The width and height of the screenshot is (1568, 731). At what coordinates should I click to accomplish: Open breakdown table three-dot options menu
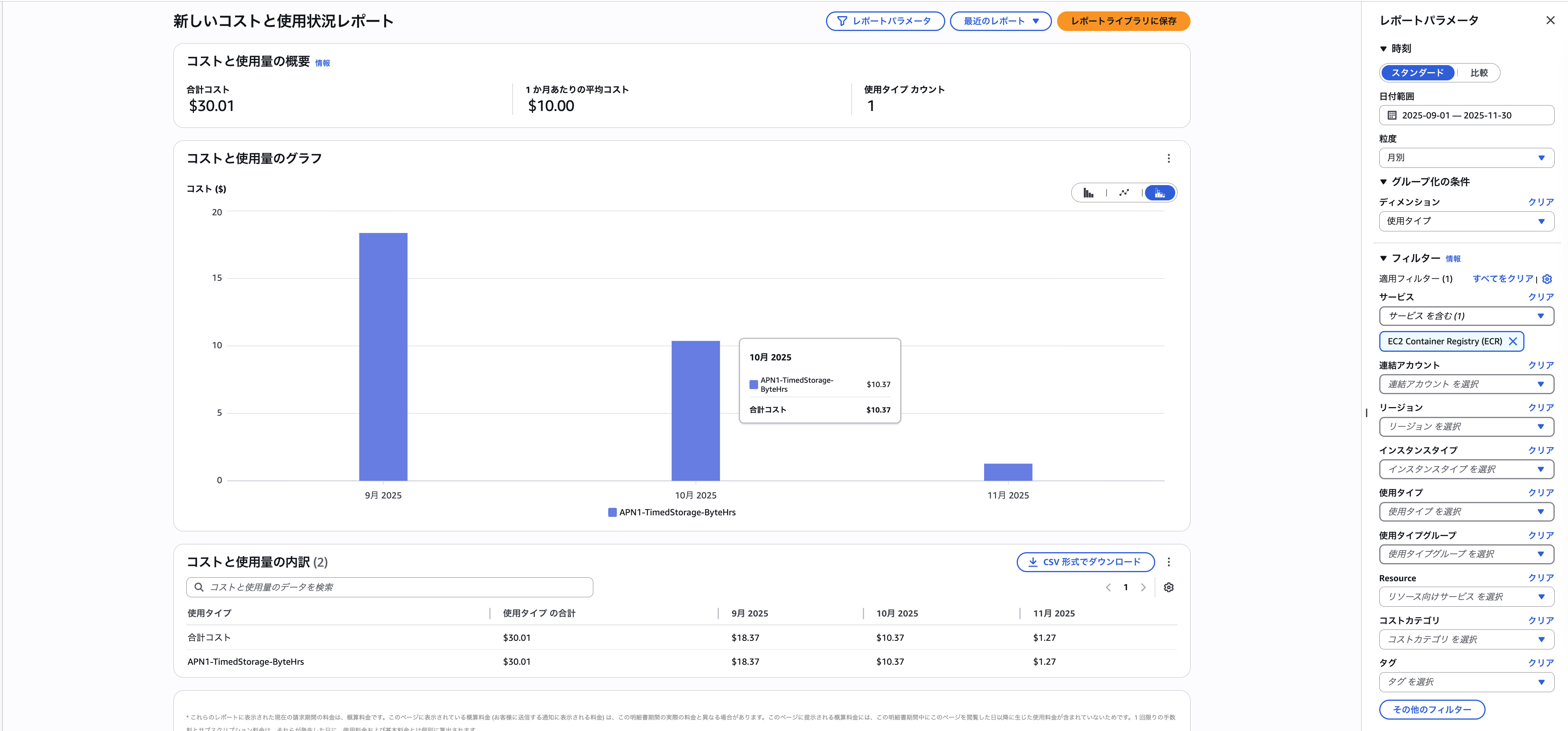1168,562
